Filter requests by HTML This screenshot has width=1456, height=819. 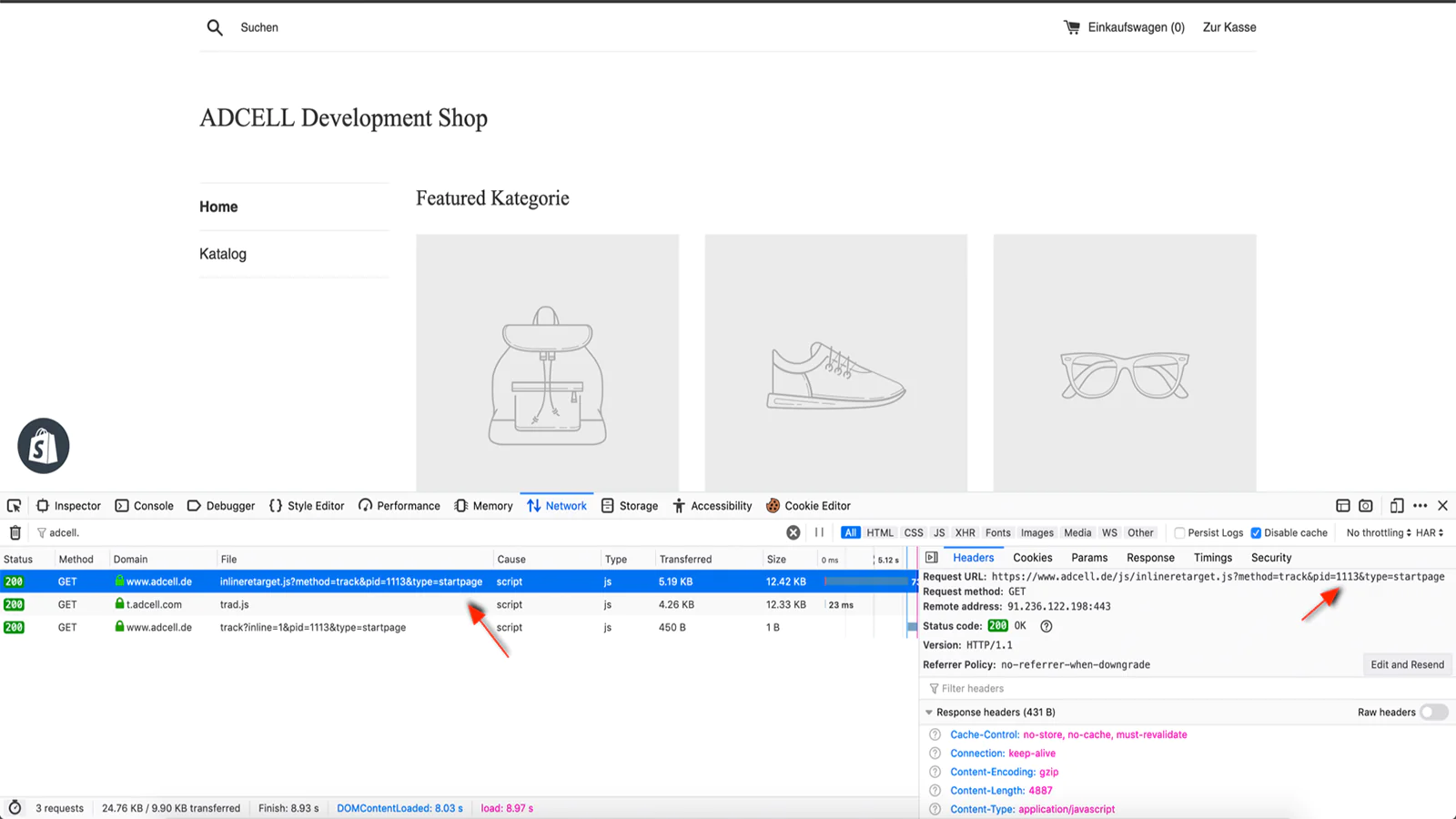pos(880,533)
